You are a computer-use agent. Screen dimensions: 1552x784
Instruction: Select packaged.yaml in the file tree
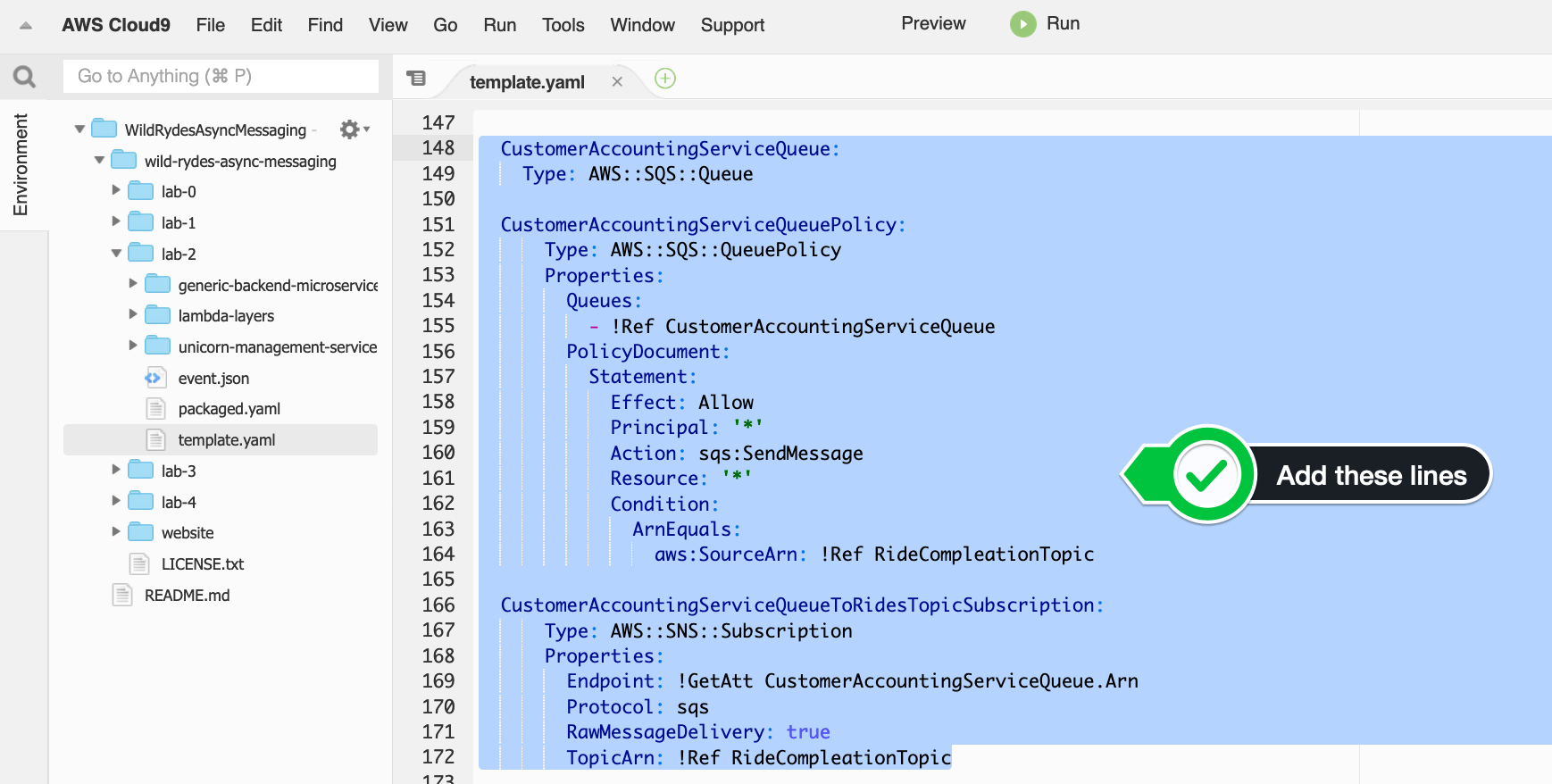pyautogui.click(x=229, y=409)
